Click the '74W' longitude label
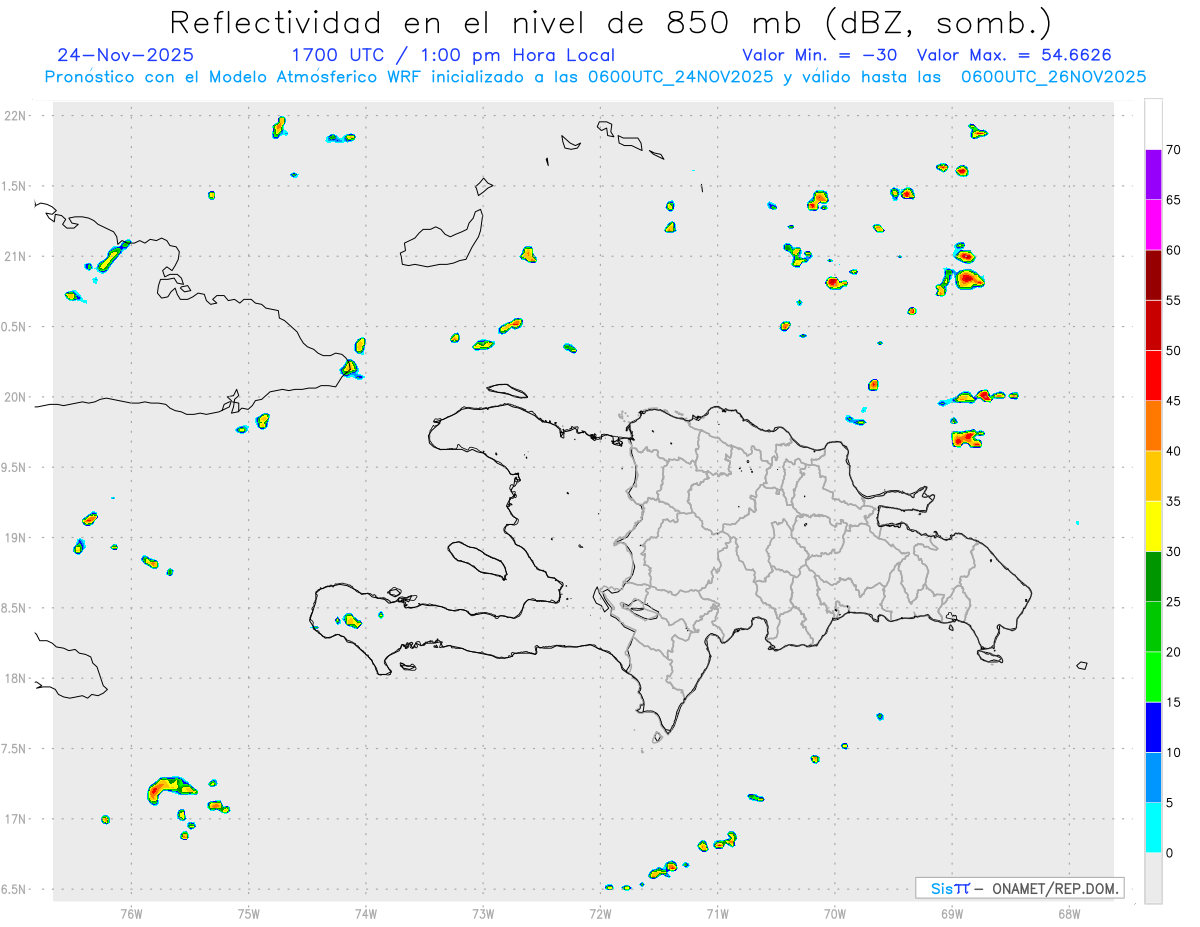 click(x=365, y=913)
